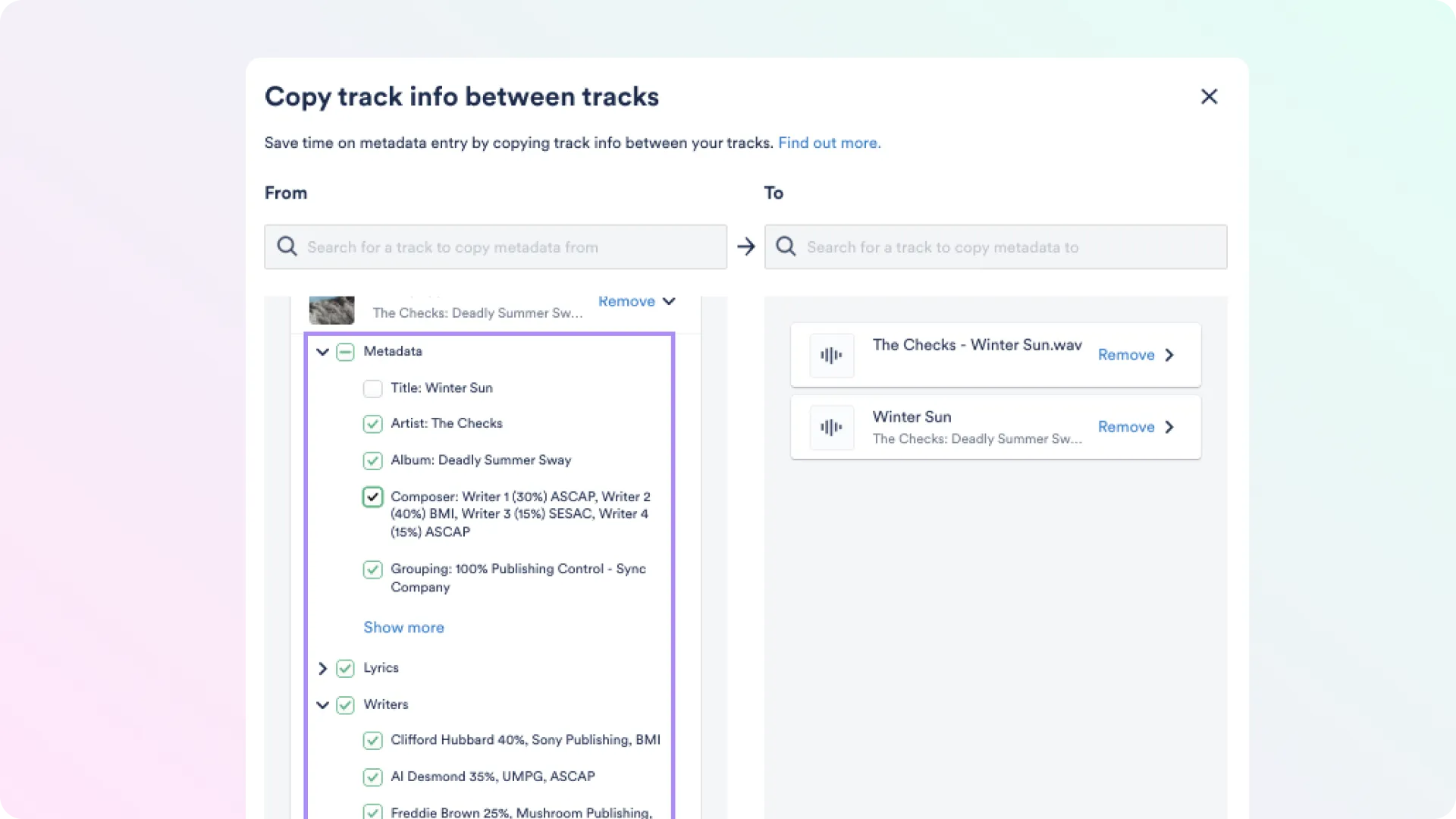Click the arrow icon between the search fields
Image resolution: width=1456 pixels, height=819 pixels.
click(746, 246)
